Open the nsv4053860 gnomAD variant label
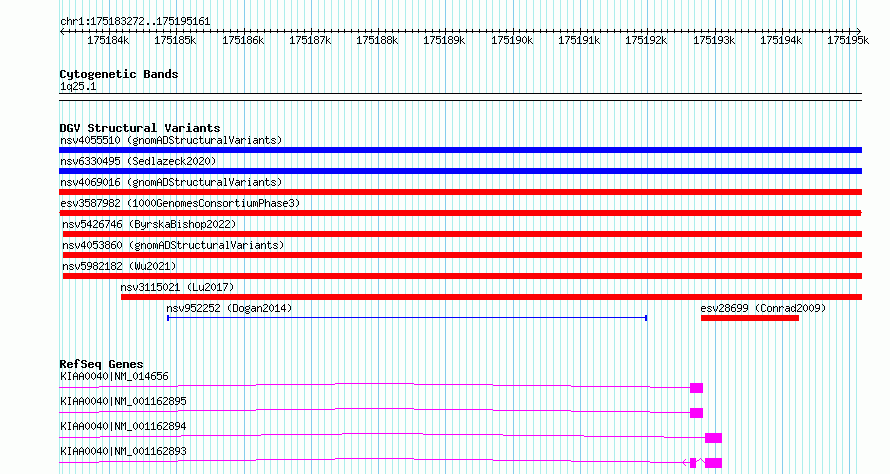890x474 pixels. [173, 245]
